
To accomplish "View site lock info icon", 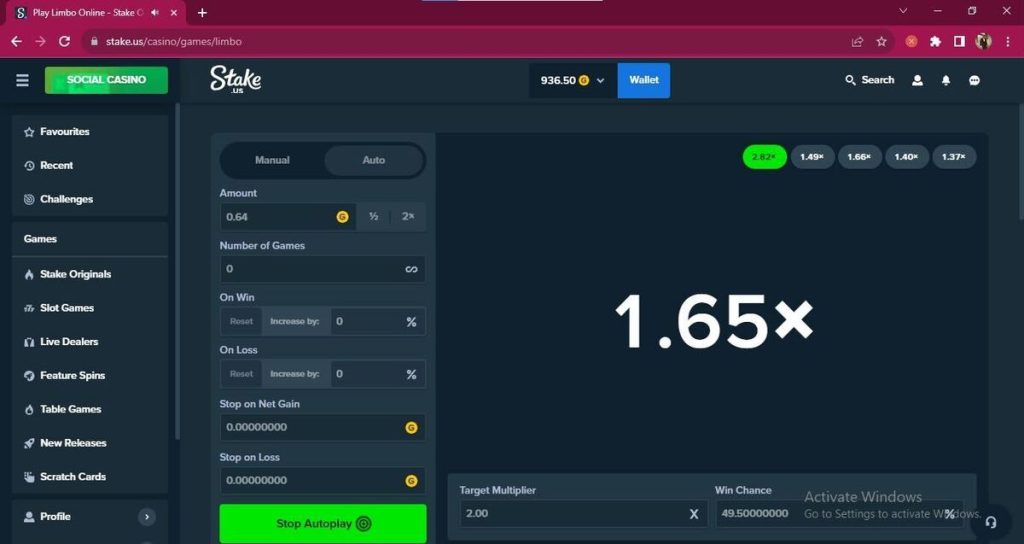I will pos(94,41).
